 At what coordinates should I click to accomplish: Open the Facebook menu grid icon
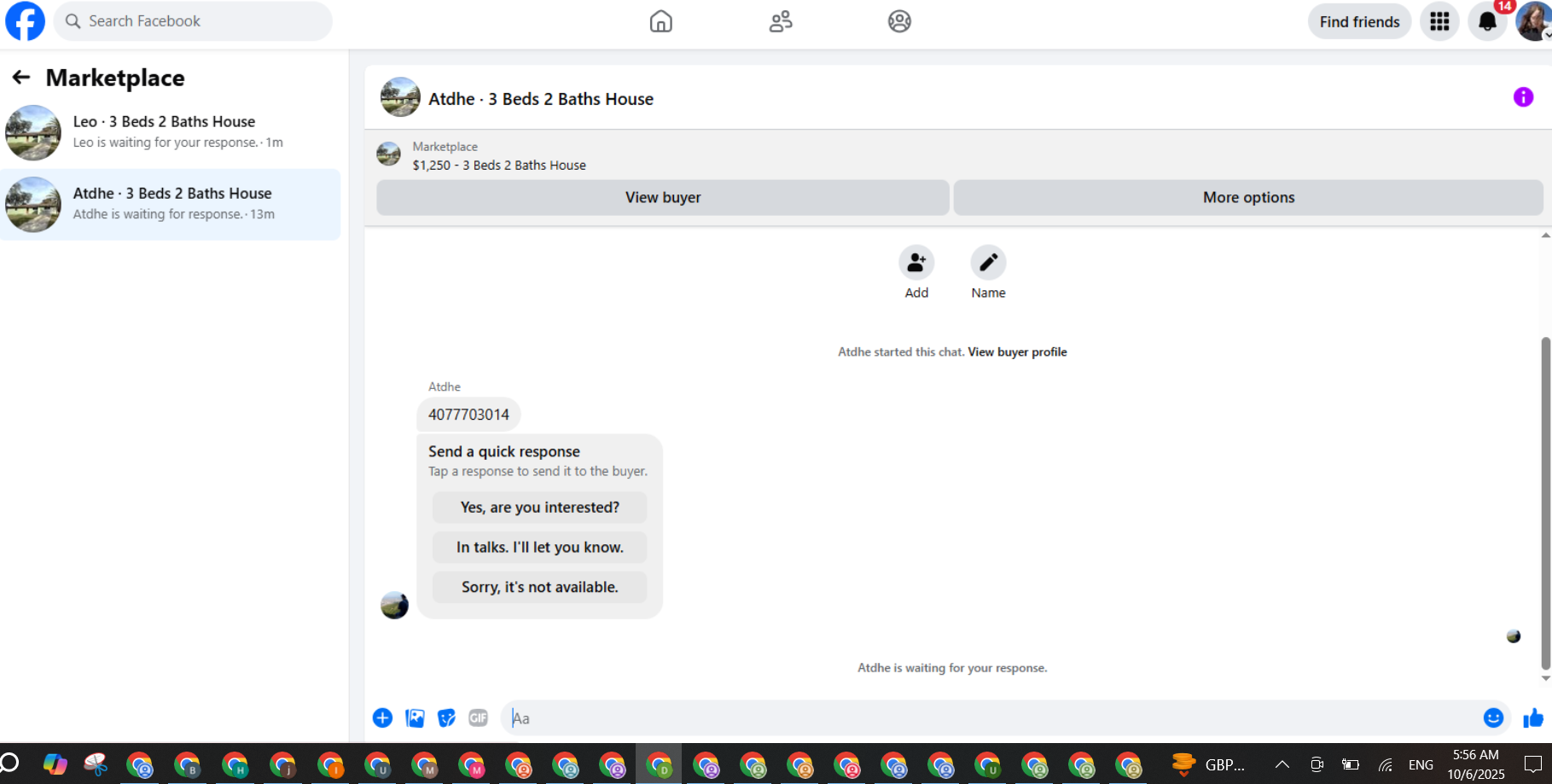1439,21
